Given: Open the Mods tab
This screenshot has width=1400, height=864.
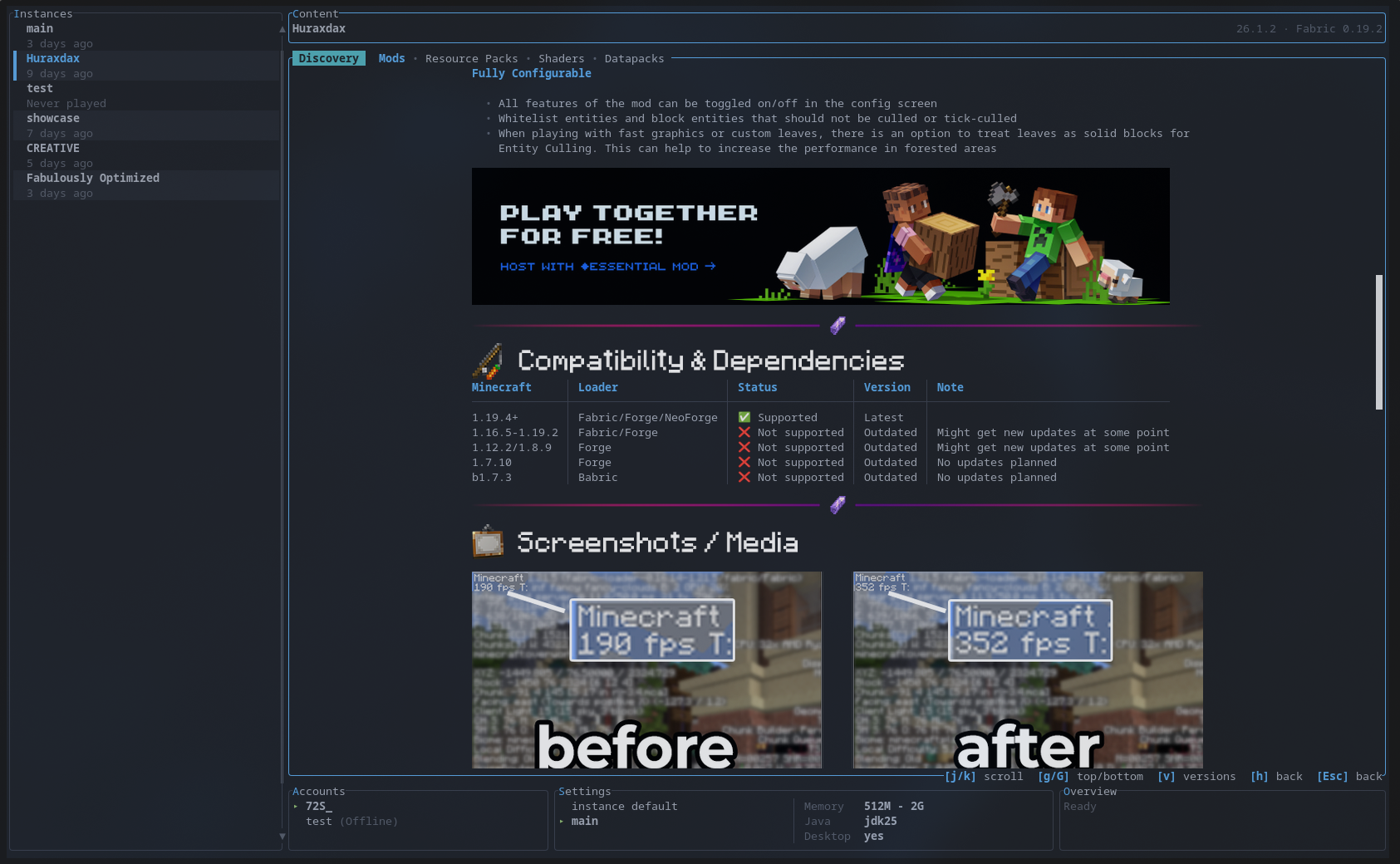Looking at the screenshot, I should coord(392,58).
